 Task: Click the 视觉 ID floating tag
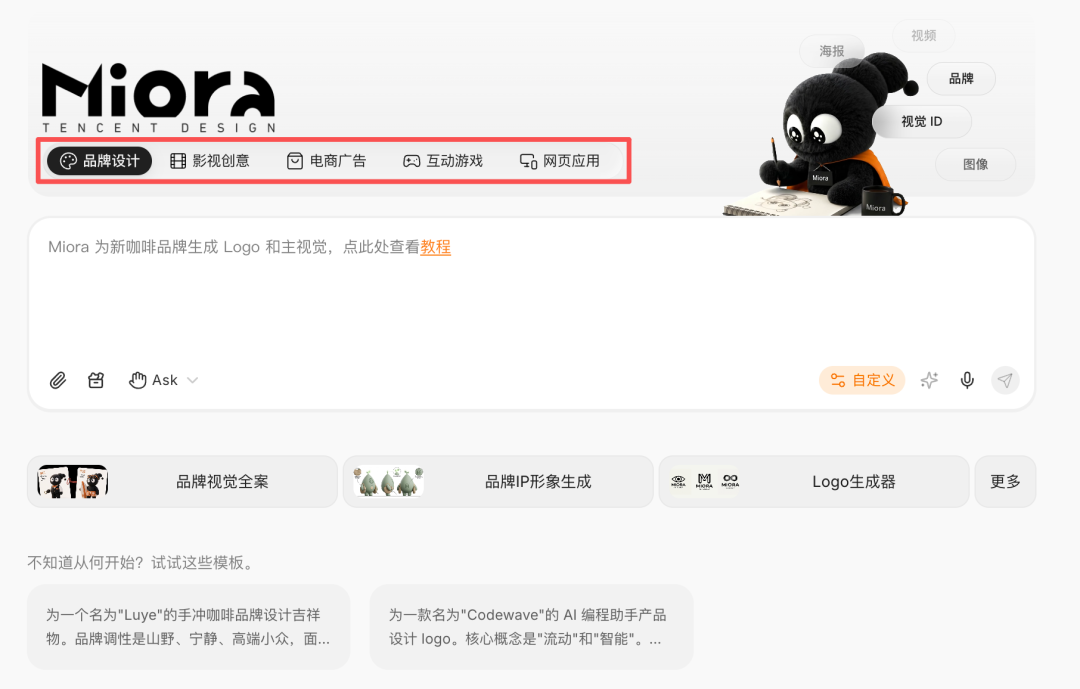pyautogui.click(x=922, y=121)
